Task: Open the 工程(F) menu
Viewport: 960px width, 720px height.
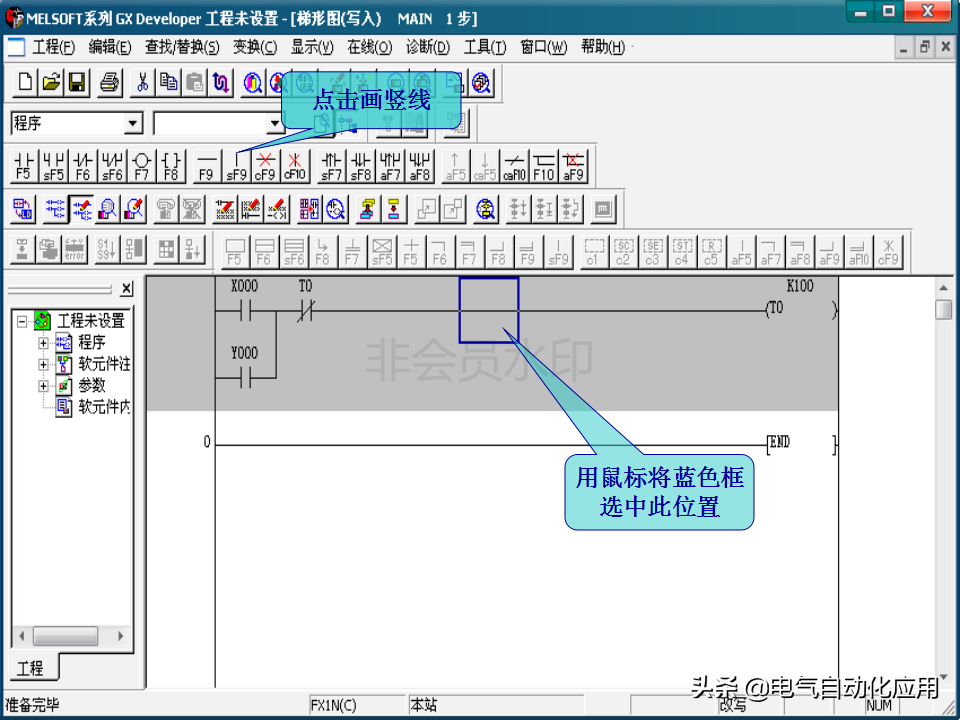Action: (x=53, y=47)
